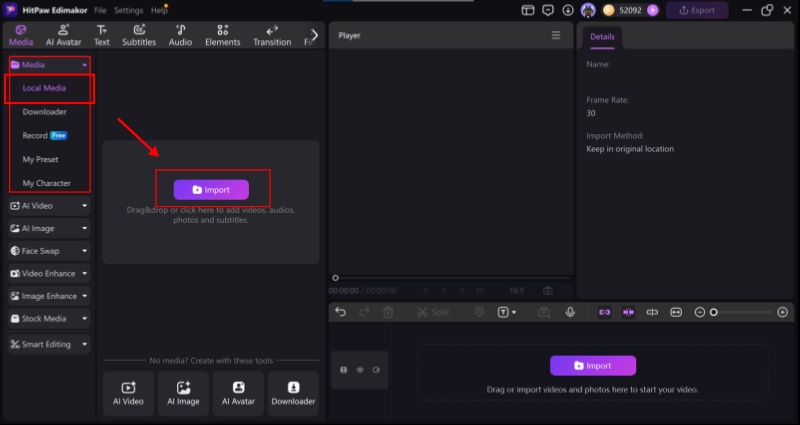Expand the AI Image section
Screen dimensions: 800x425
[x=49, y=228]
